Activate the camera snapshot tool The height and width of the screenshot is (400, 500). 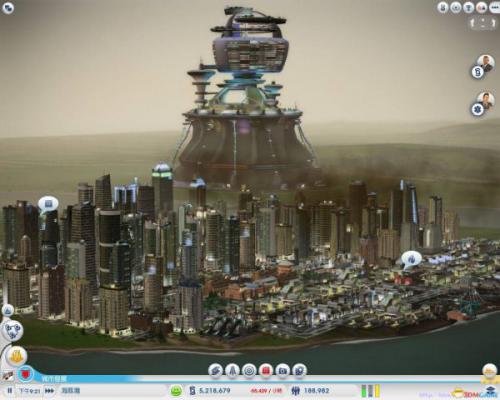[x=283, y=370]
